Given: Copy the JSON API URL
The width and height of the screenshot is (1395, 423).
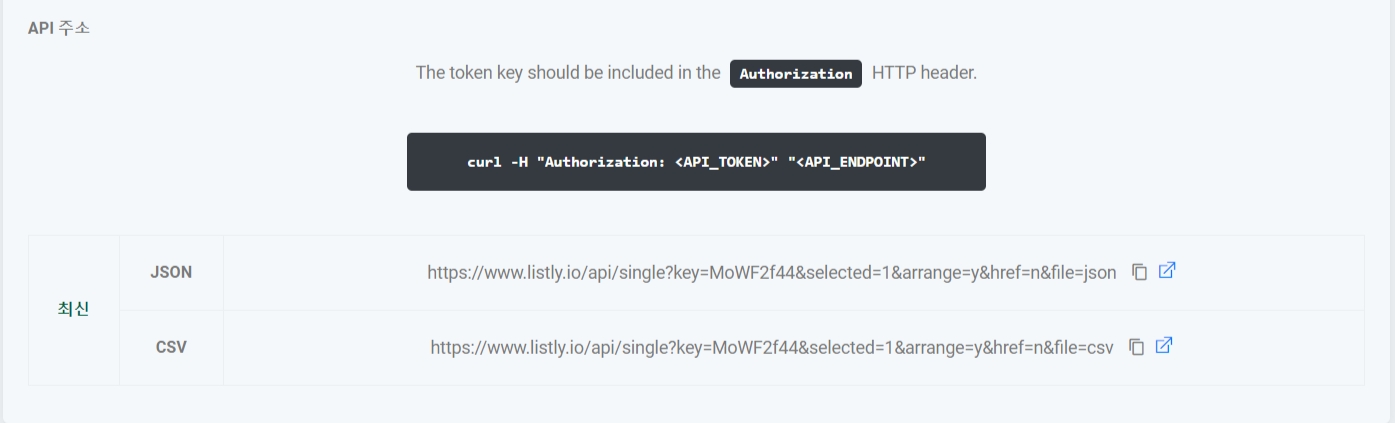Looking at the screenshot, I should (x=1139, y=272).
